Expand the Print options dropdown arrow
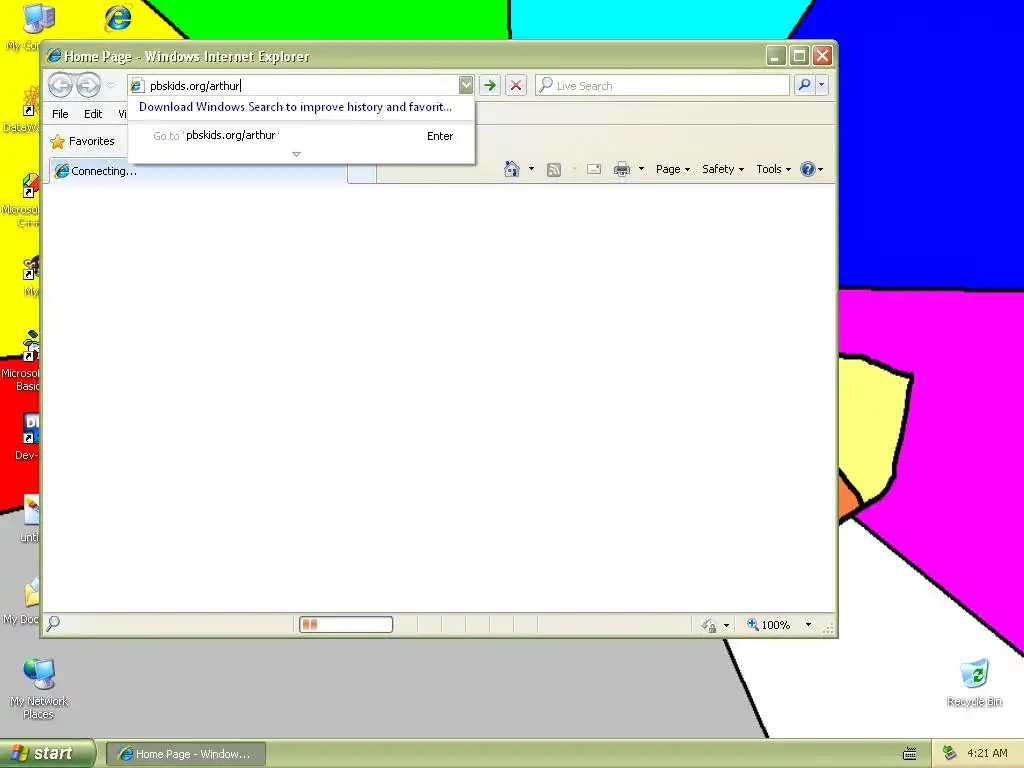Image resolution: width=1024 pixels, height=768 pixels. (x=641, y=169)
